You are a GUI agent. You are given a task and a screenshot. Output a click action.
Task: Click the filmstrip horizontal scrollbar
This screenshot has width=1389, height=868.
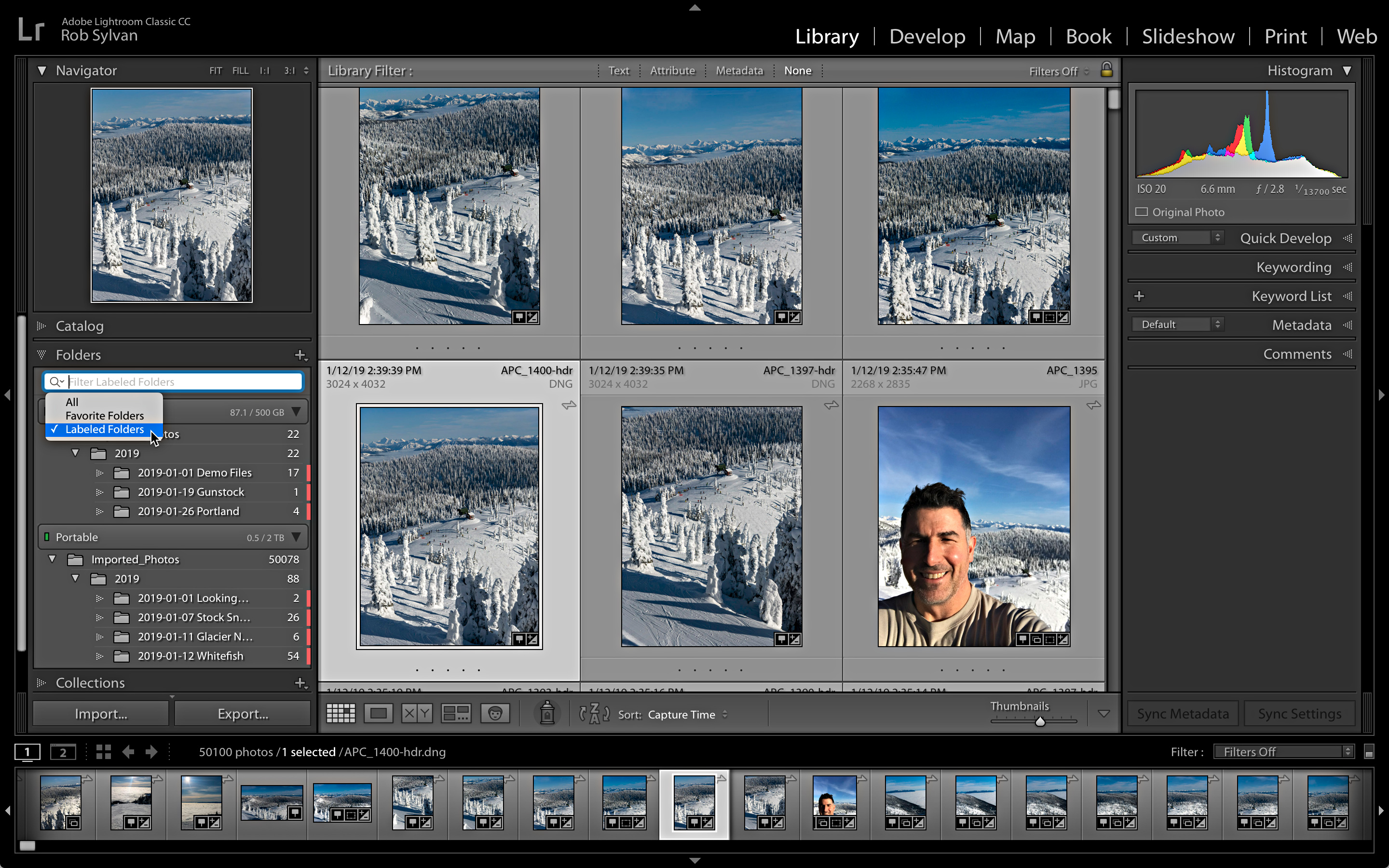click(x=27, y=846)
